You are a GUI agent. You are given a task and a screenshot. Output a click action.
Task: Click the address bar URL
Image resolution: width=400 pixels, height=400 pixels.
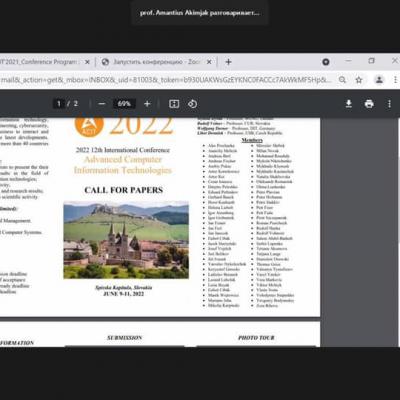click(x=166, y=80)
